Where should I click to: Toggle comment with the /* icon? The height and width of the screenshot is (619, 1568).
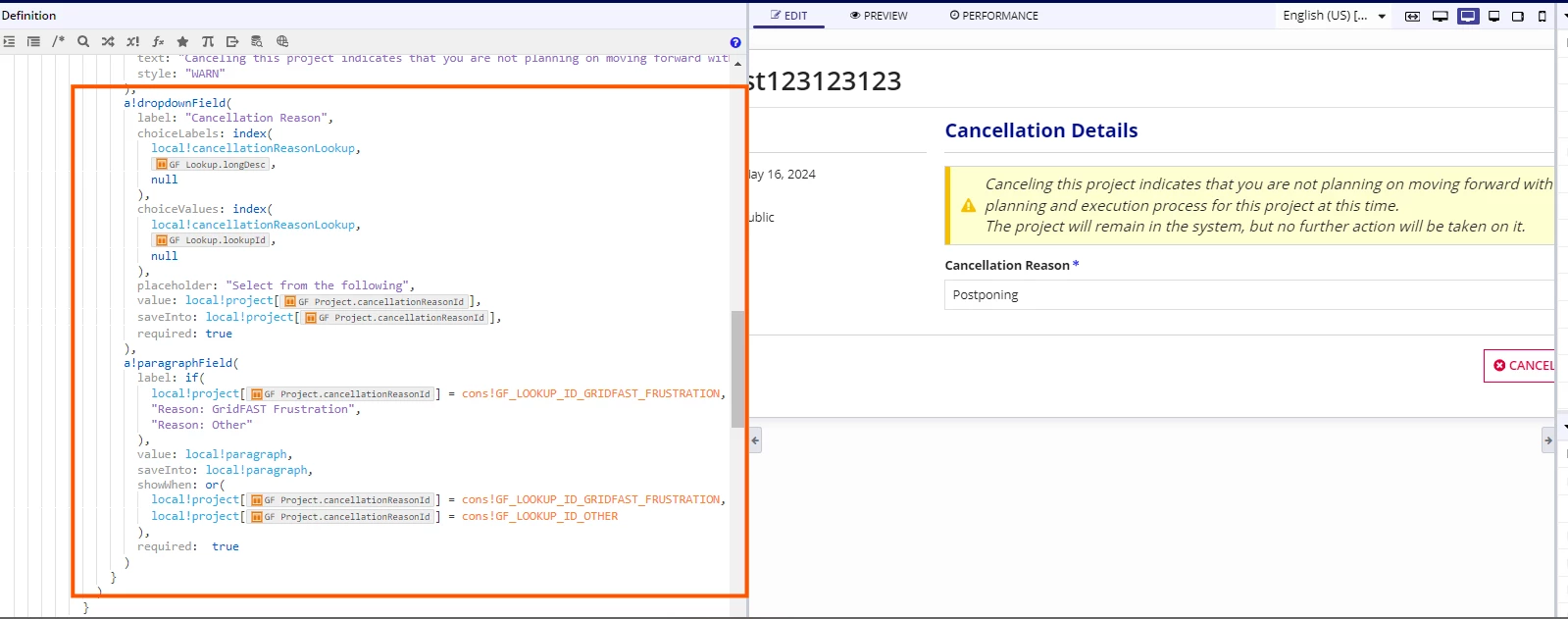click(58, 41)
